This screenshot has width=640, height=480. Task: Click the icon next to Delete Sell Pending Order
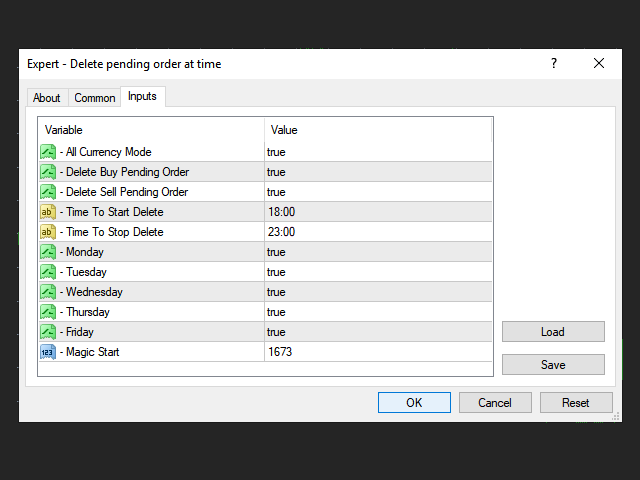click(48, 192)
